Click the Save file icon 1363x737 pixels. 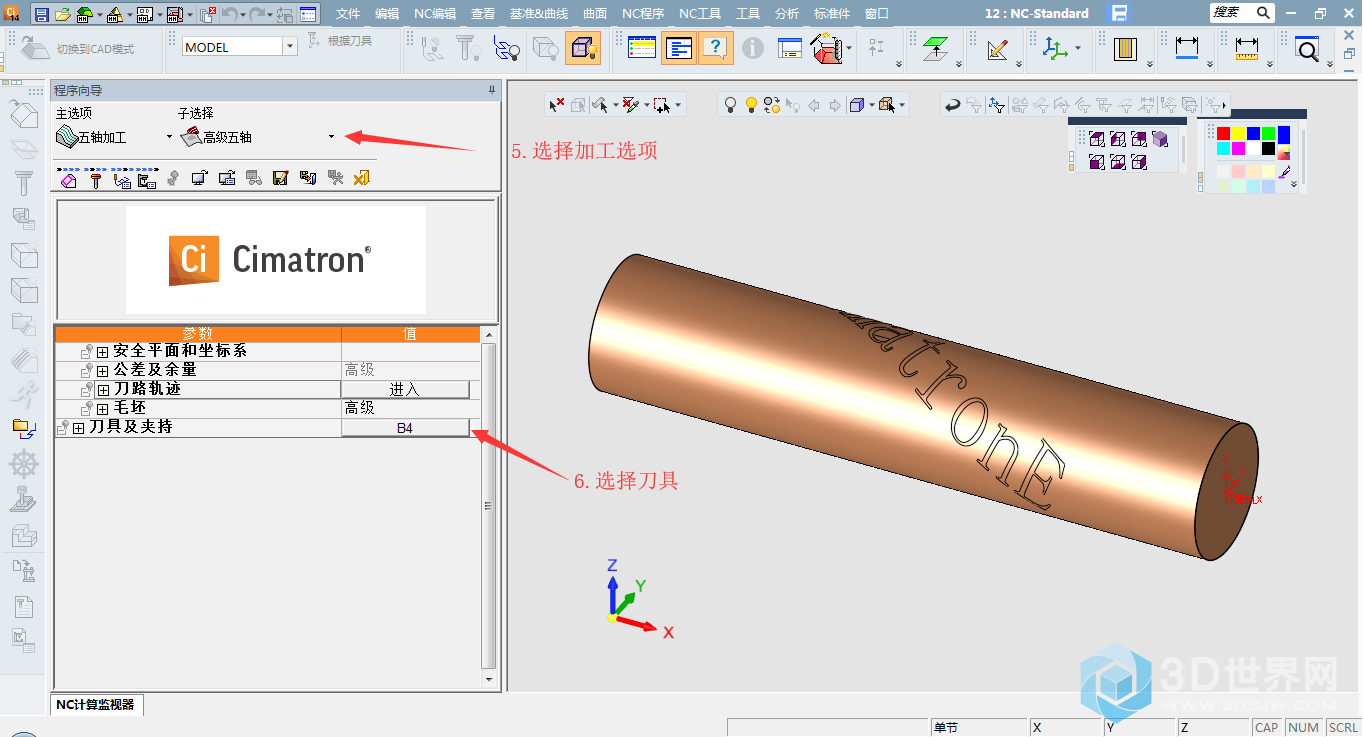[42, 14]
